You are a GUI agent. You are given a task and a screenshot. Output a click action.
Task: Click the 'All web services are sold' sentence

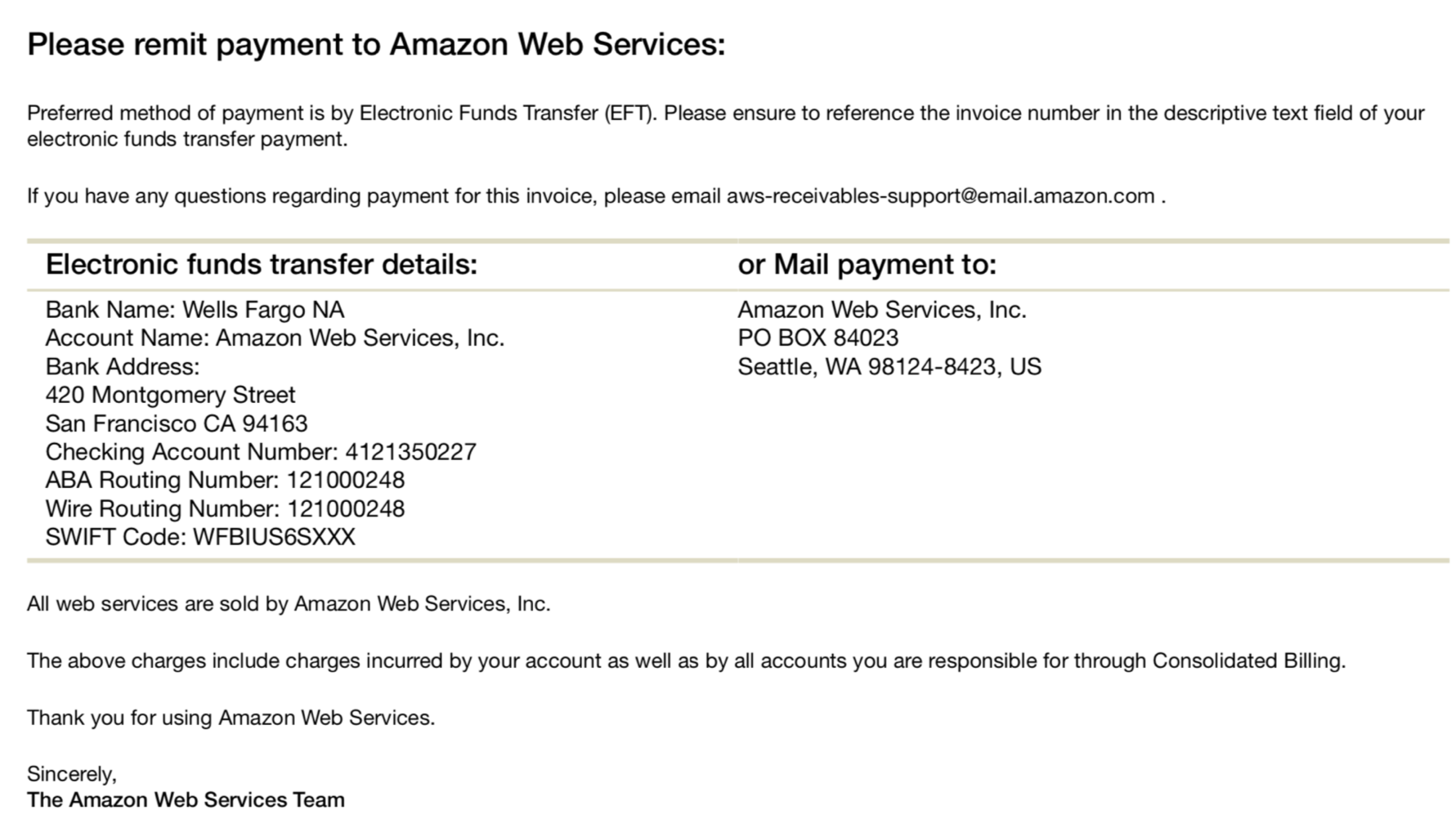click(289, 604)
